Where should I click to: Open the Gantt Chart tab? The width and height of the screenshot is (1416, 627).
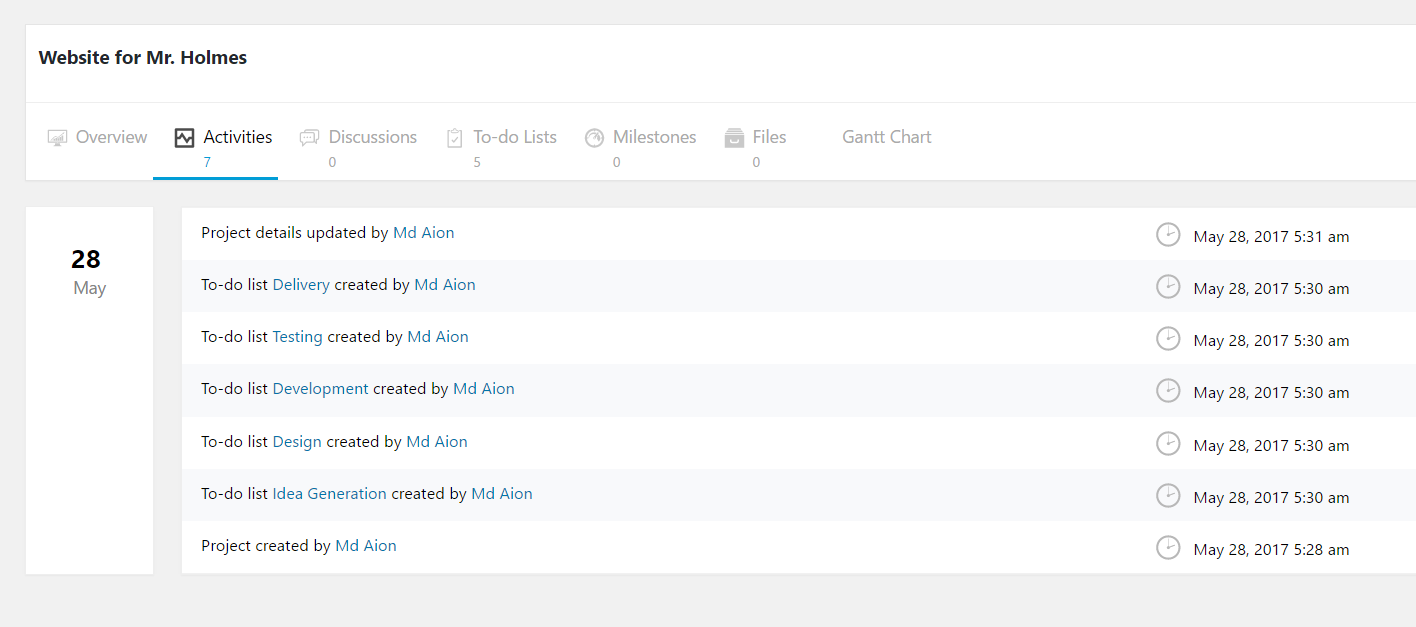point(886,137)
